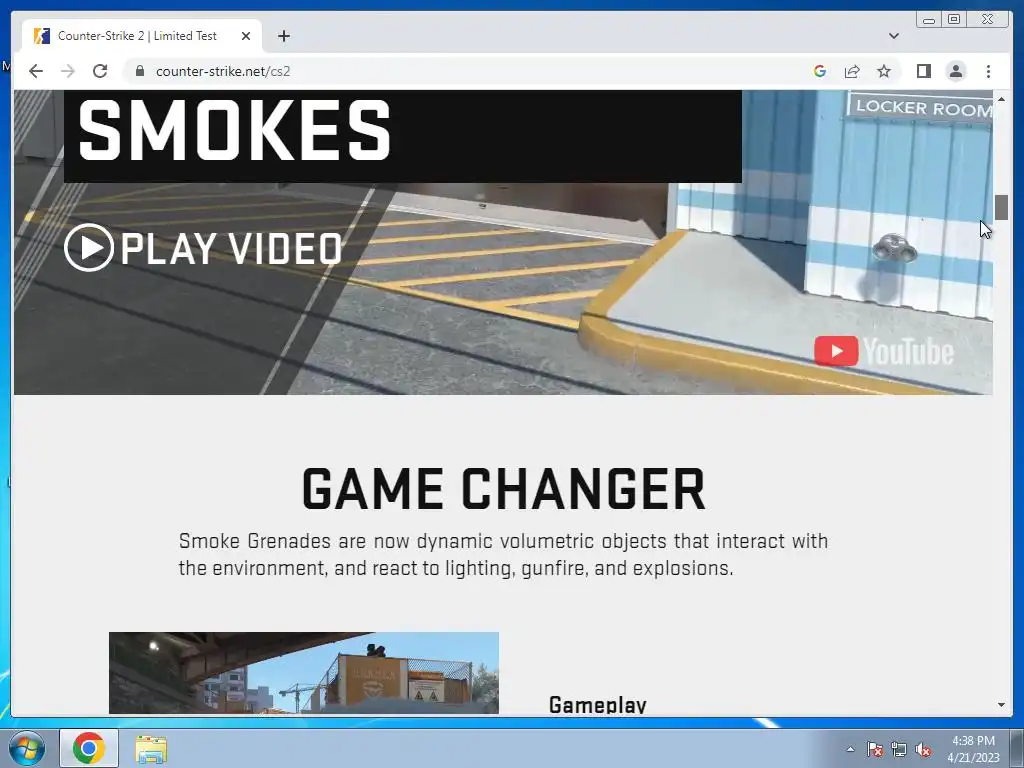Image resolution: width=1024 pixels, height=768 pixels.
Task: Click the Google icon in address bar
Action: [820, 71]
